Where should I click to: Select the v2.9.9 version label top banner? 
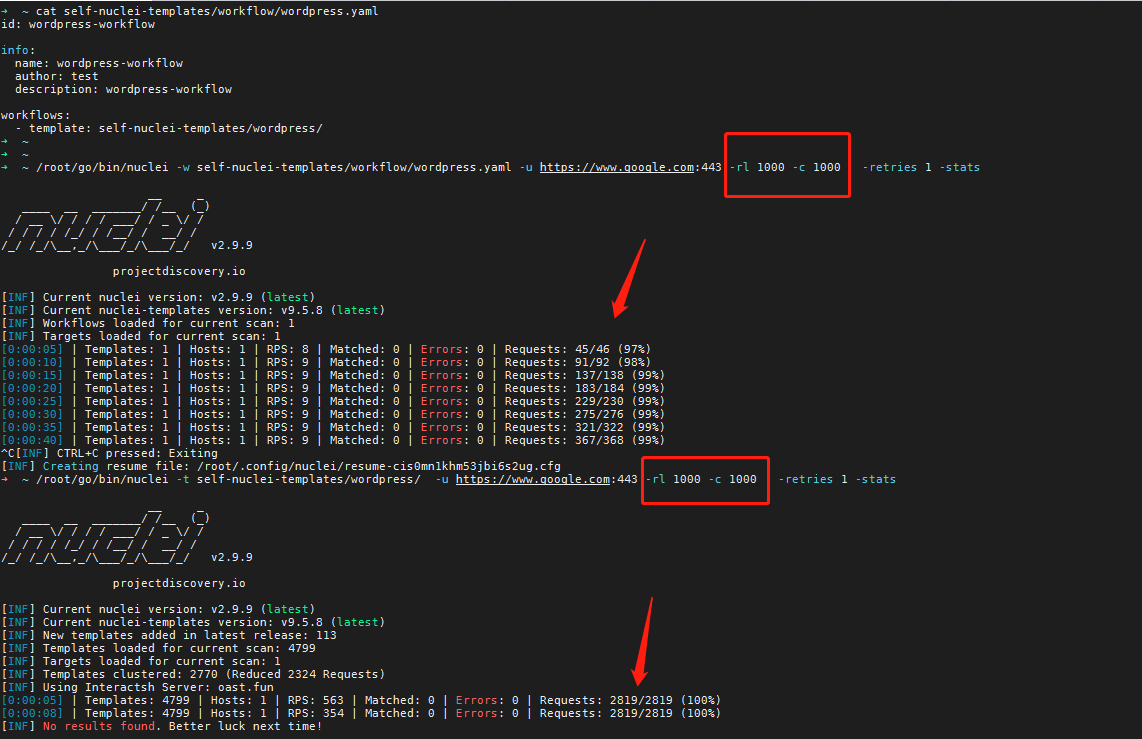click(x=234, y=244)
